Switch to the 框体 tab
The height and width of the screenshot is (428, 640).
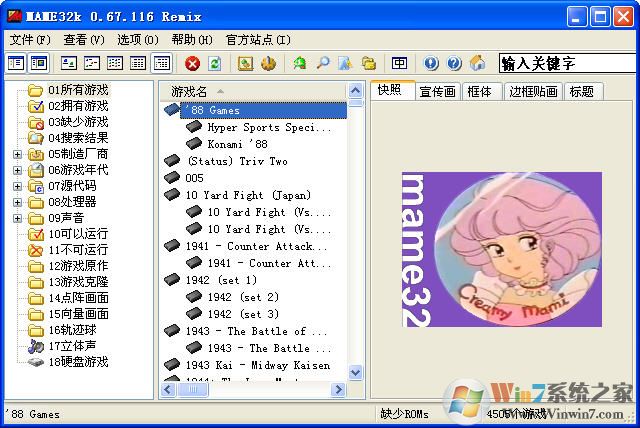click(482, 91)
